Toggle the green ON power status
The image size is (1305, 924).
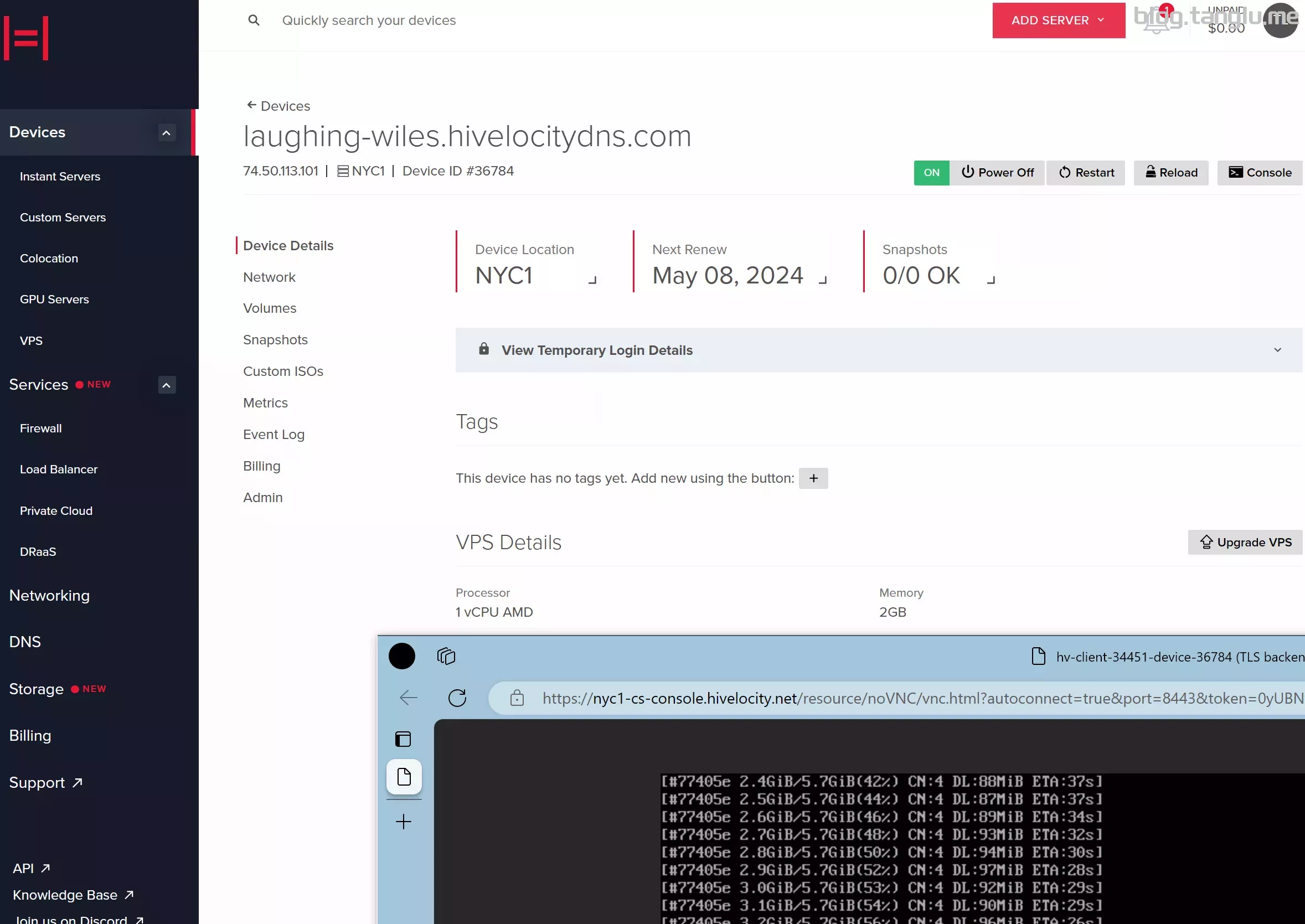coord(931,172)
